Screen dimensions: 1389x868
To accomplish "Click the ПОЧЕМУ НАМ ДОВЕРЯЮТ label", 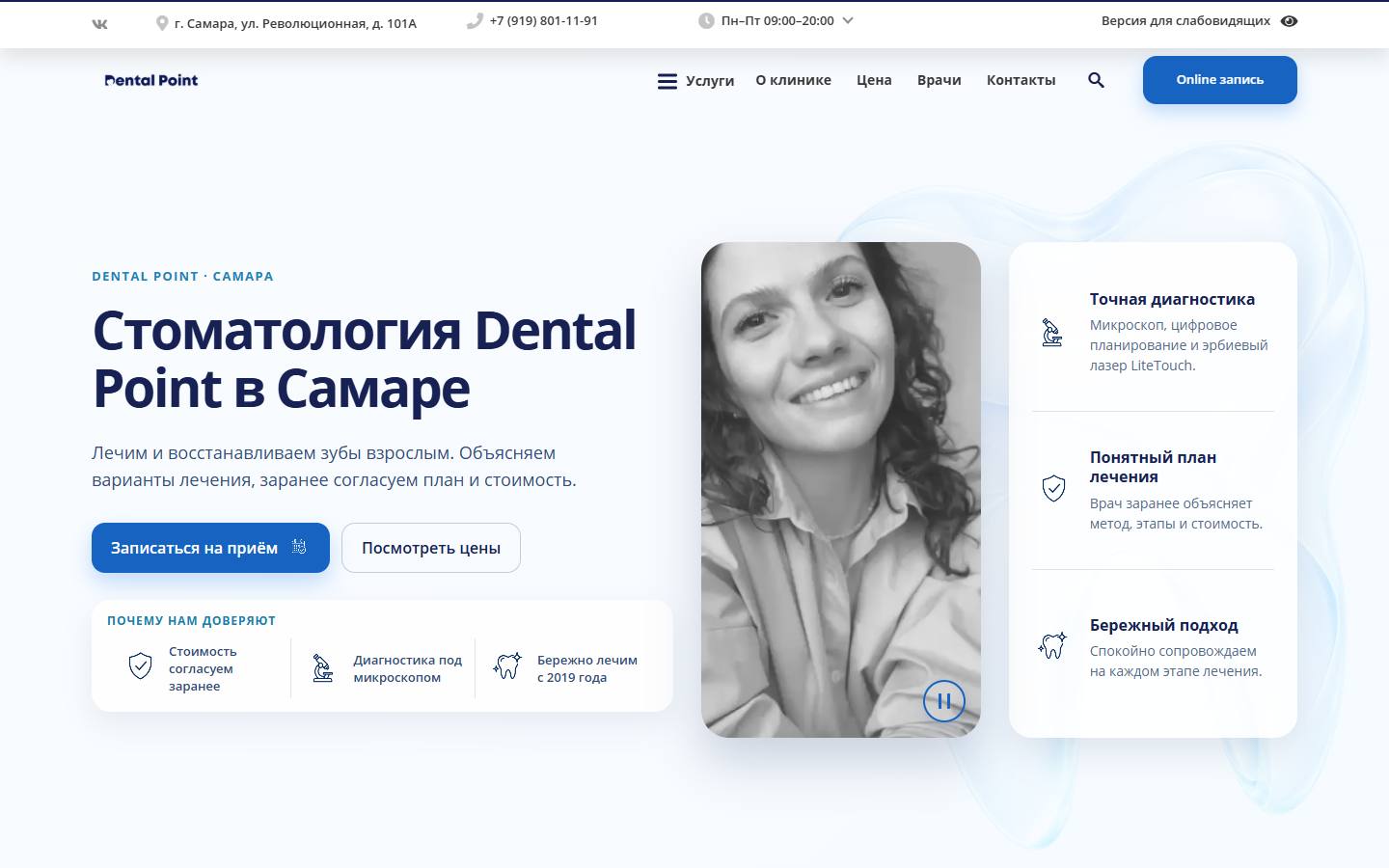I will (191, 620).
